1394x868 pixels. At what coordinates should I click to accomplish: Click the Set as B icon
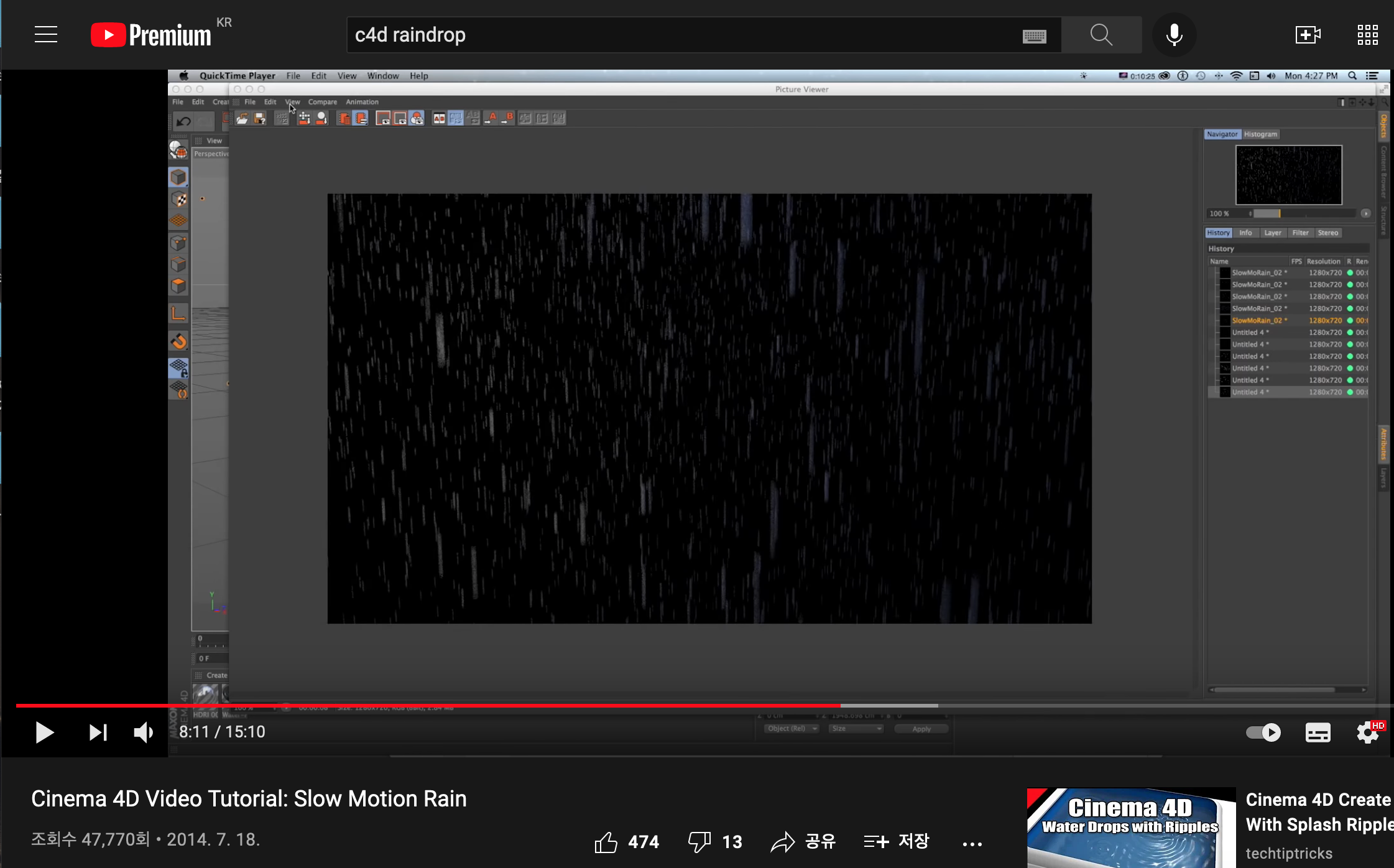(507, 118)
